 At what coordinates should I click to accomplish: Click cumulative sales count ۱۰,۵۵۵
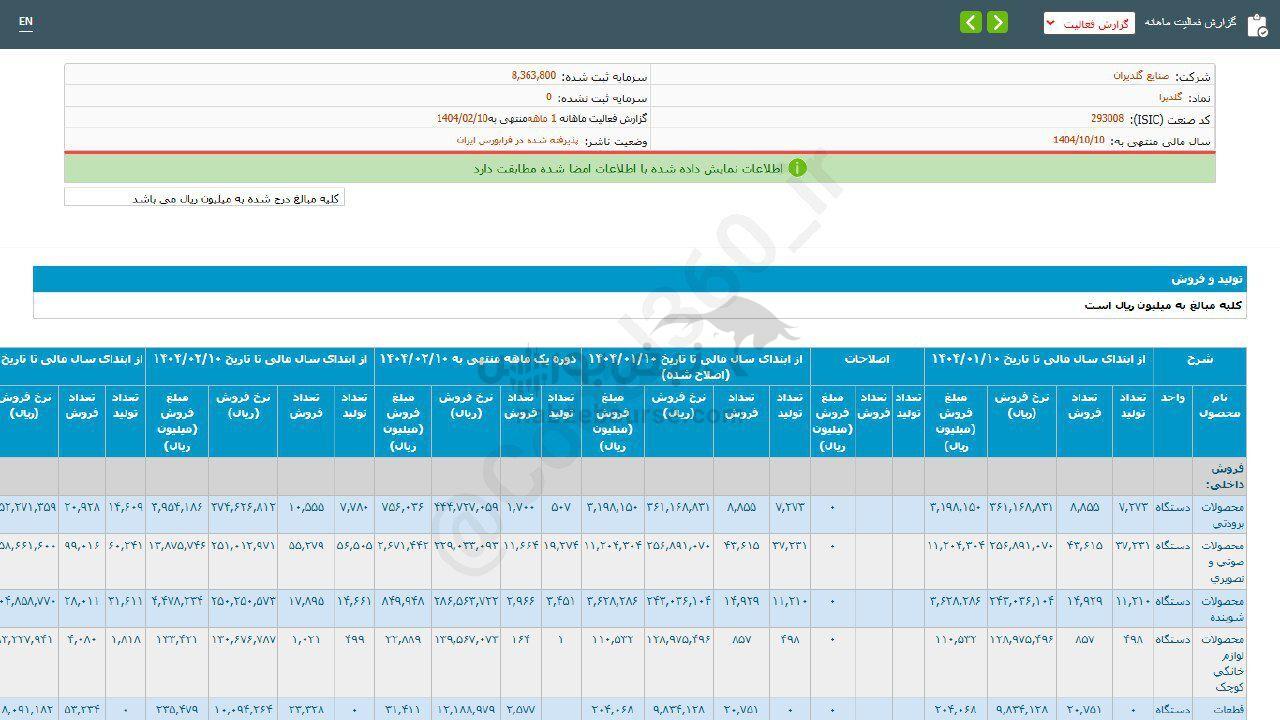point(306,507)
